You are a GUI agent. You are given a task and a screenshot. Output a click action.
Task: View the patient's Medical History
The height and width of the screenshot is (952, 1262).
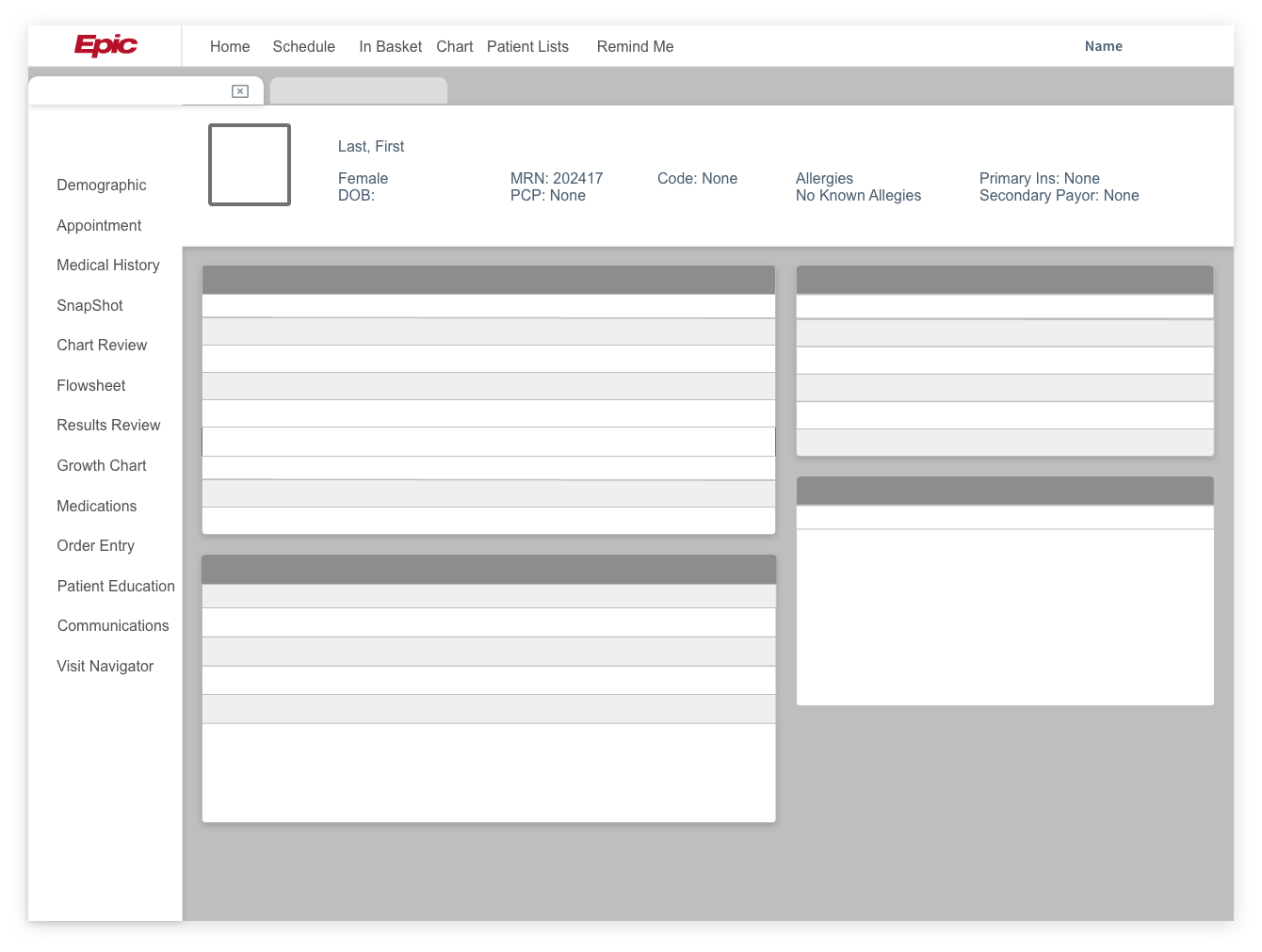coord(108,265)
